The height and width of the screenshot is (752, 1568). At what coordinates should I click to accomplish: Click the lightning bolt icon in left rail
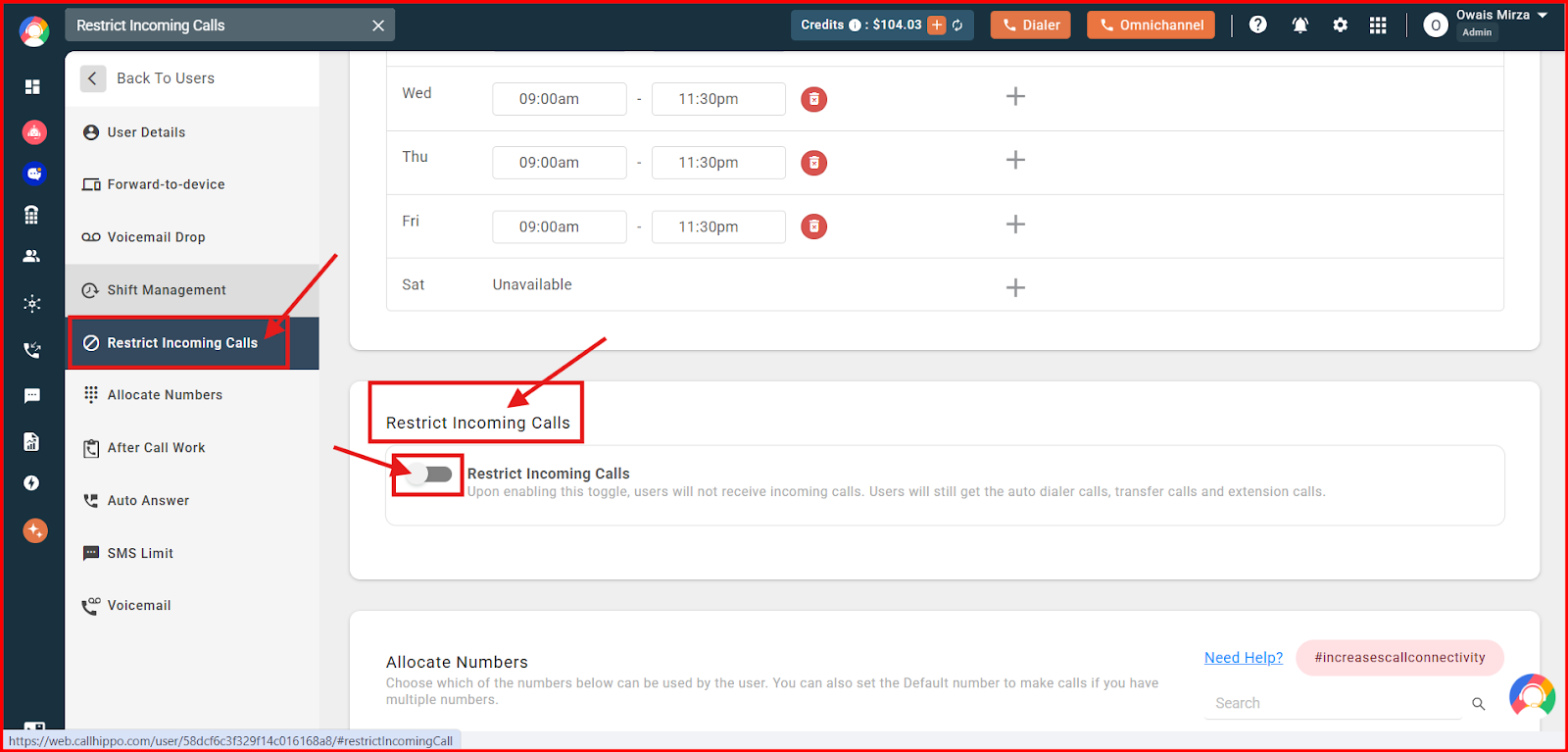31,483
